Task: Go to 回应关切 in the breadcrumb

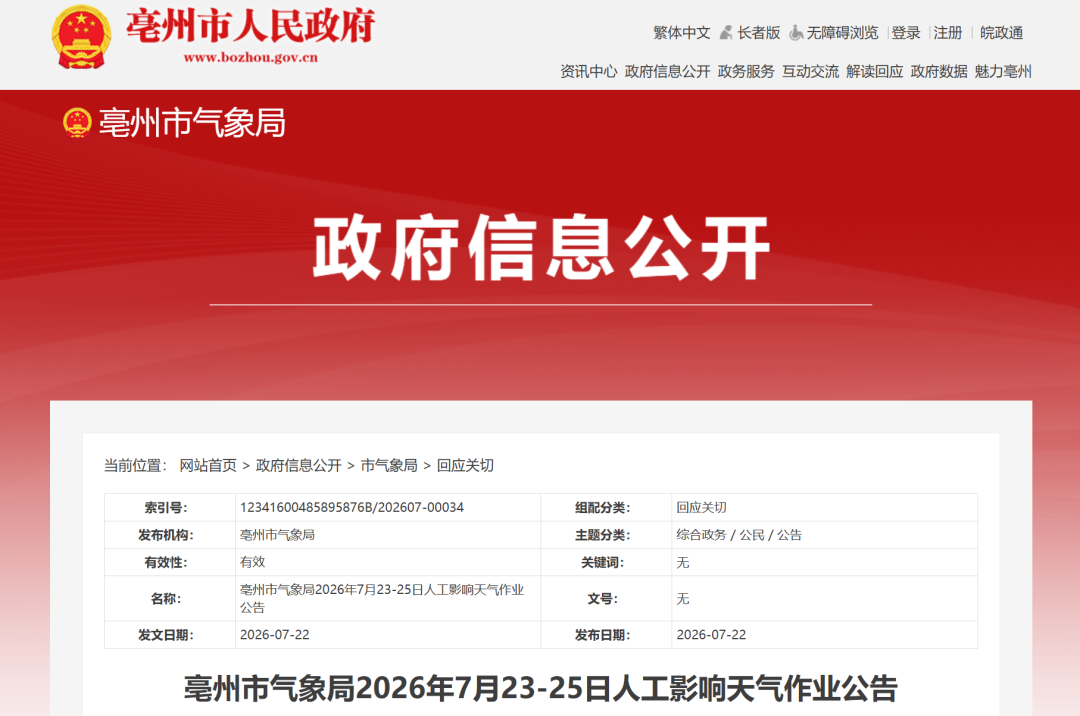Action: point(465,465)
